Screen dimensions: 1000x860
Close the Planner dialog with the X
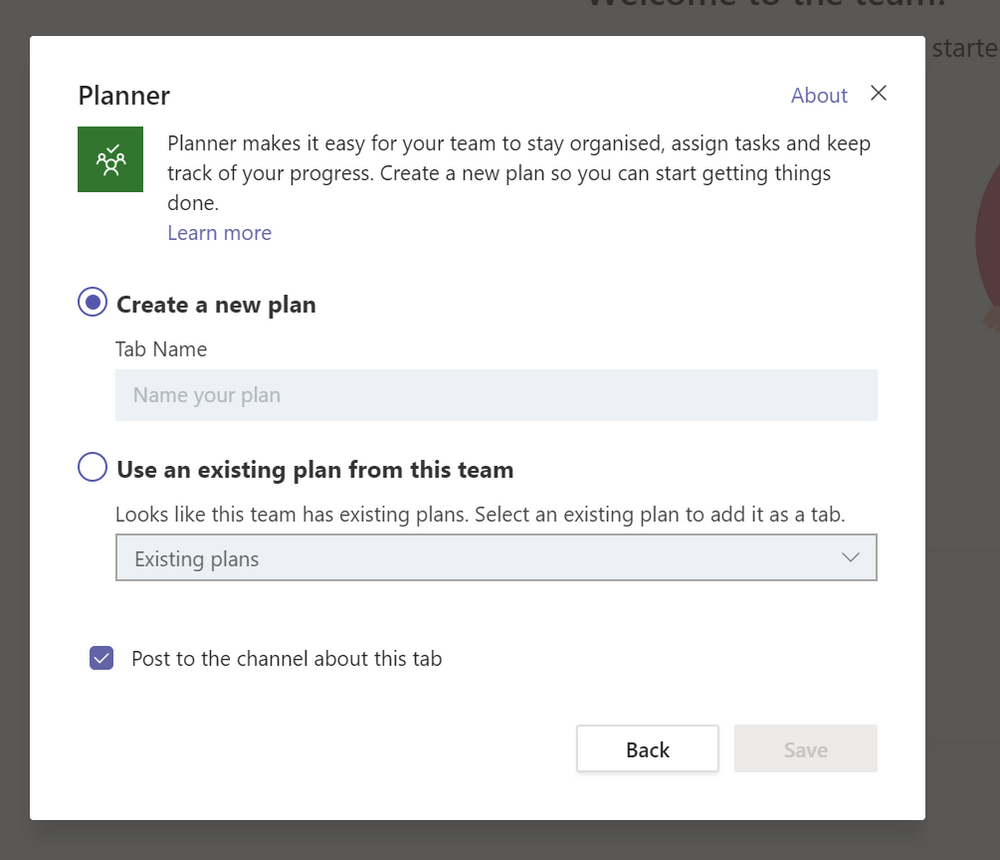tap(878, 94)
